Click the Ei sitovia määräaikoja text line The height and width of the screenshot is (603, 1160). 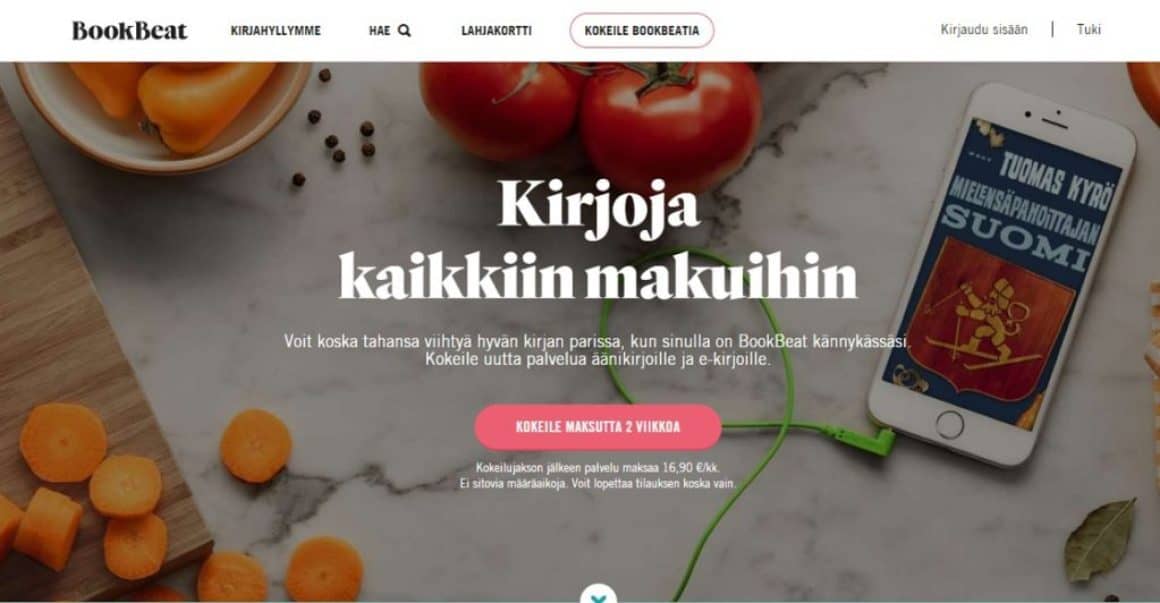click(598, 484)
